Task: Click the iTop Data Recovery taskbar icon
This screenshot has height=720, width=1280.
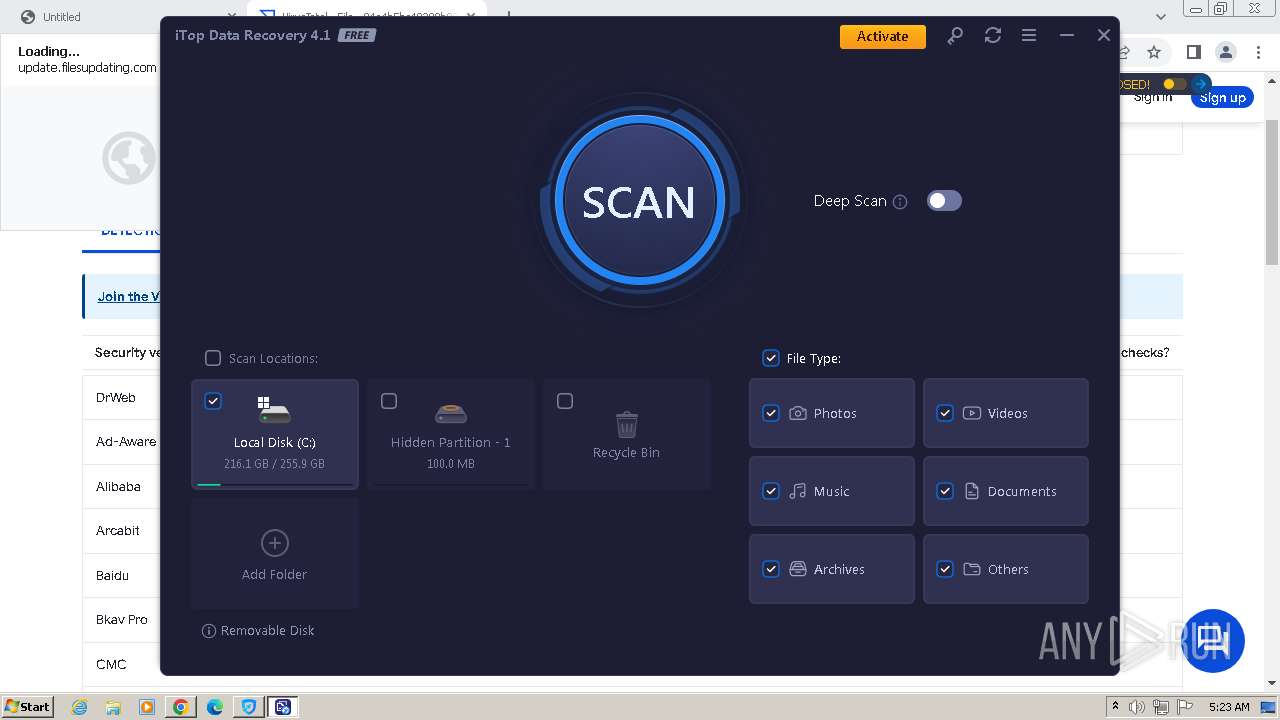Action: (283, 707)
